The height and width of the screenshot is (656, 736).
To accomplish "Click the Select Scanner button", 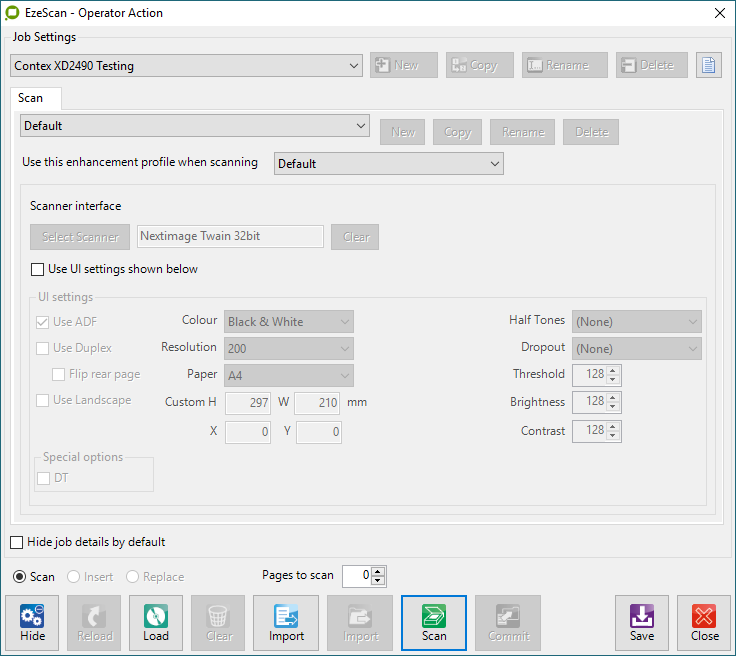I will point(80,237).
